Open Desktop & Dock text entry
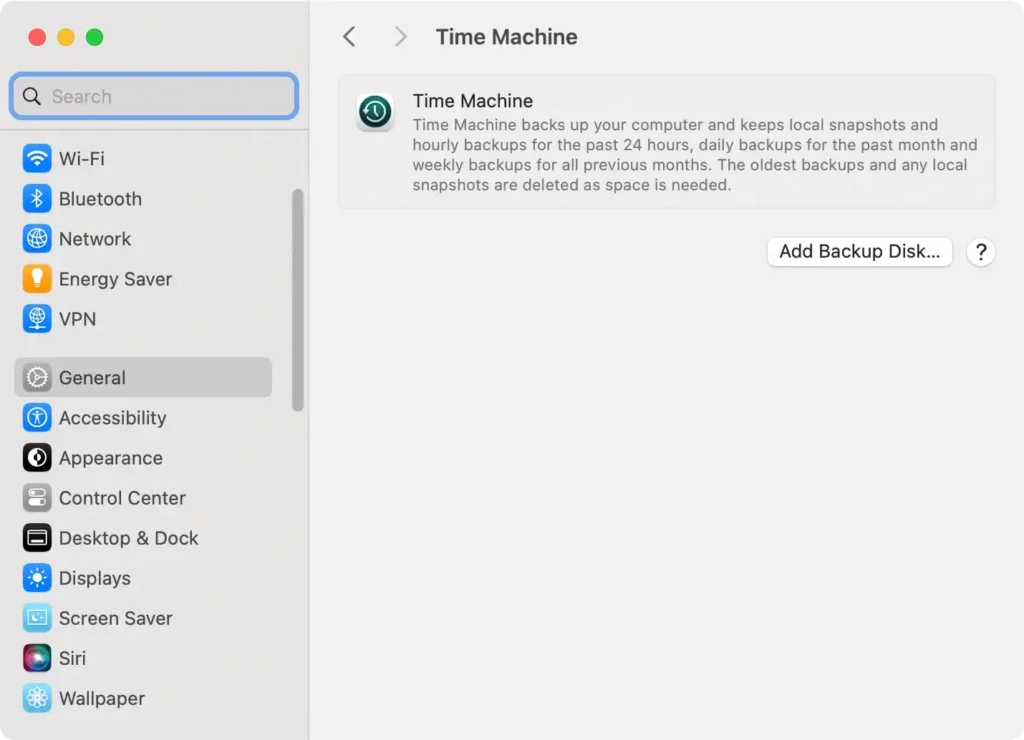Viewport: 1024px width, 740px height. pyautogui.click(x=129, y=538)
